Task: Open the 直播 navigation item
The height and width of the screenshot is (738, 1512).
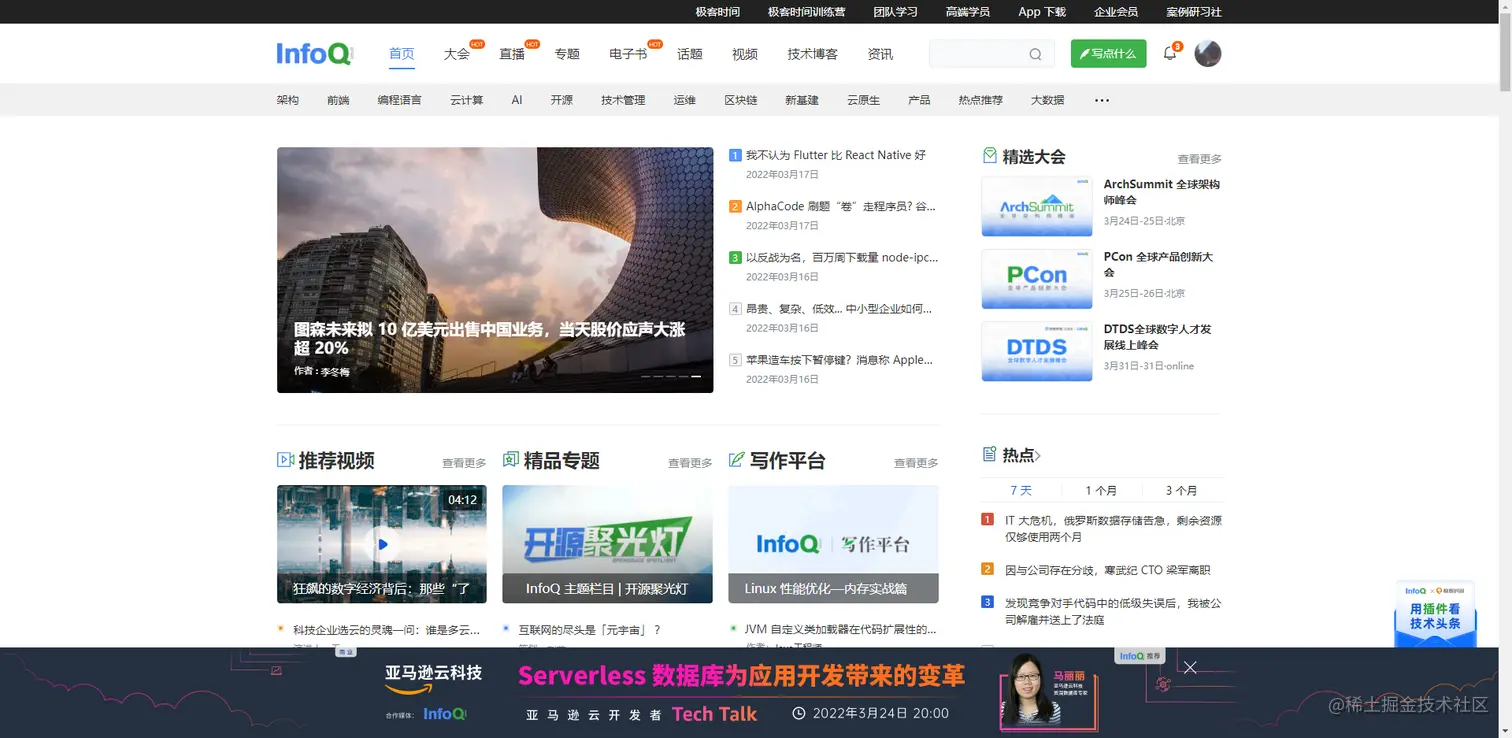Action: click(512, 54)
